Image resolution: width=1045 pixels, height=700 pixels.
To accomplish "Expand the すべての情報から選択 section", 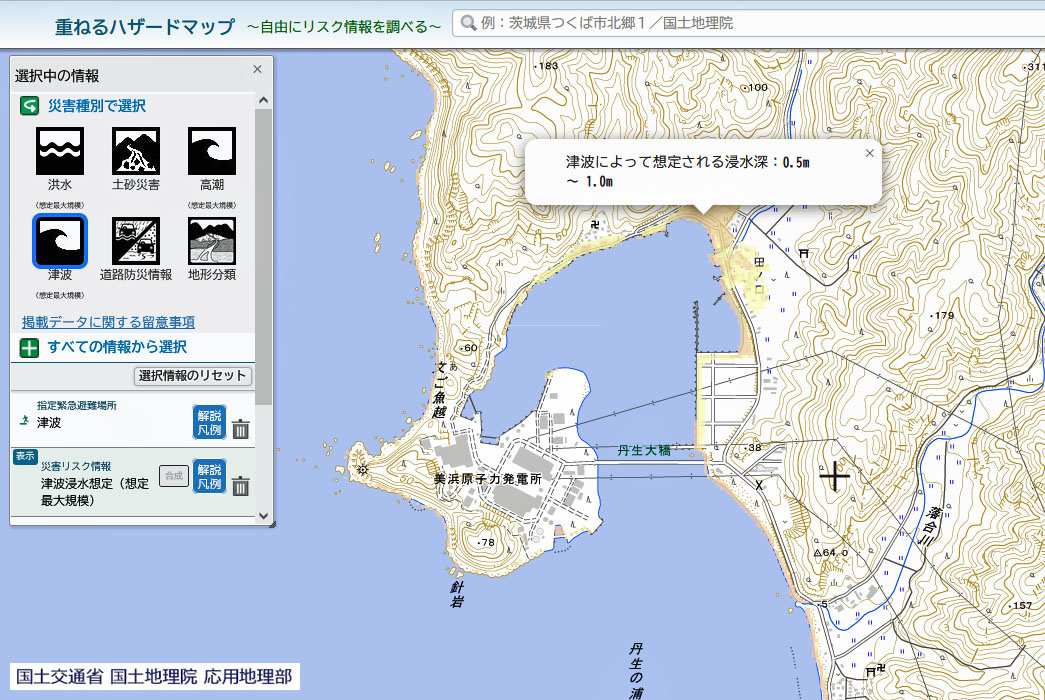I will 30,348.
